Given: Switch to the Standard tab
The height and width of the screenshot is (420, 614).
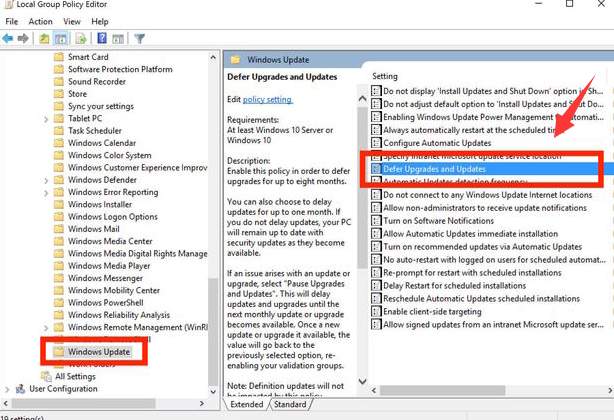Looking at the screenshot, I should click(290, 404).
